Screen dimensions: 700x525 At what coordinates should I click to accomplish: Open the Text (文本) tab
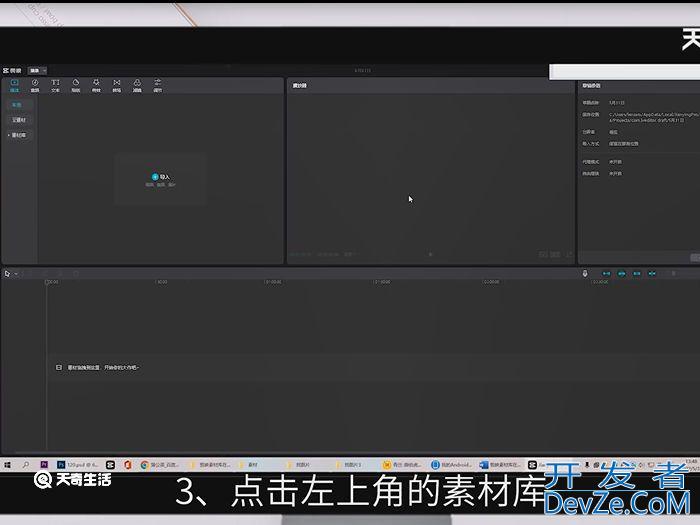tap(55, 85)
